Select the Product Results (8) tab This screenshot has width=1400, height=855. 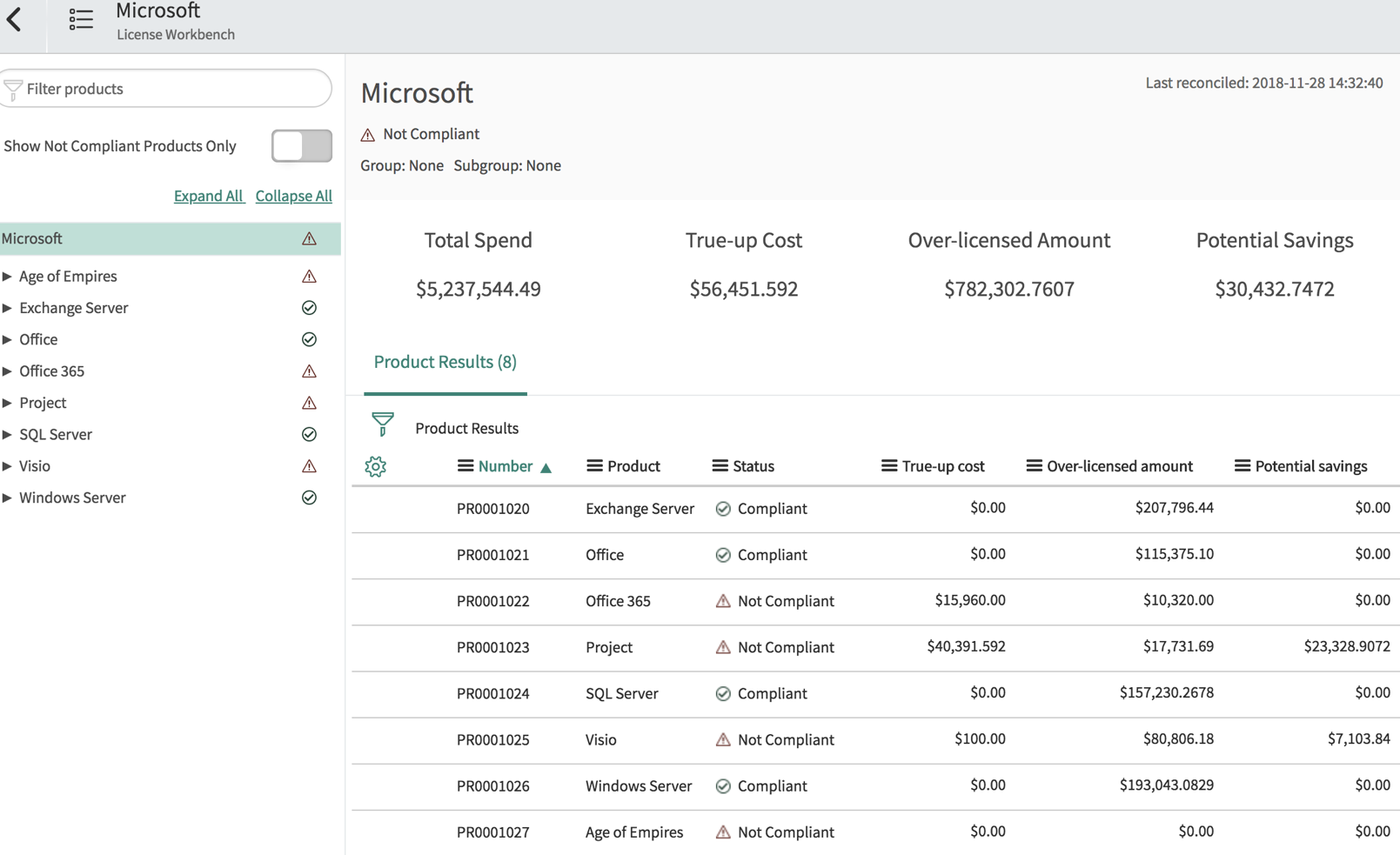[x=445, y=362]
